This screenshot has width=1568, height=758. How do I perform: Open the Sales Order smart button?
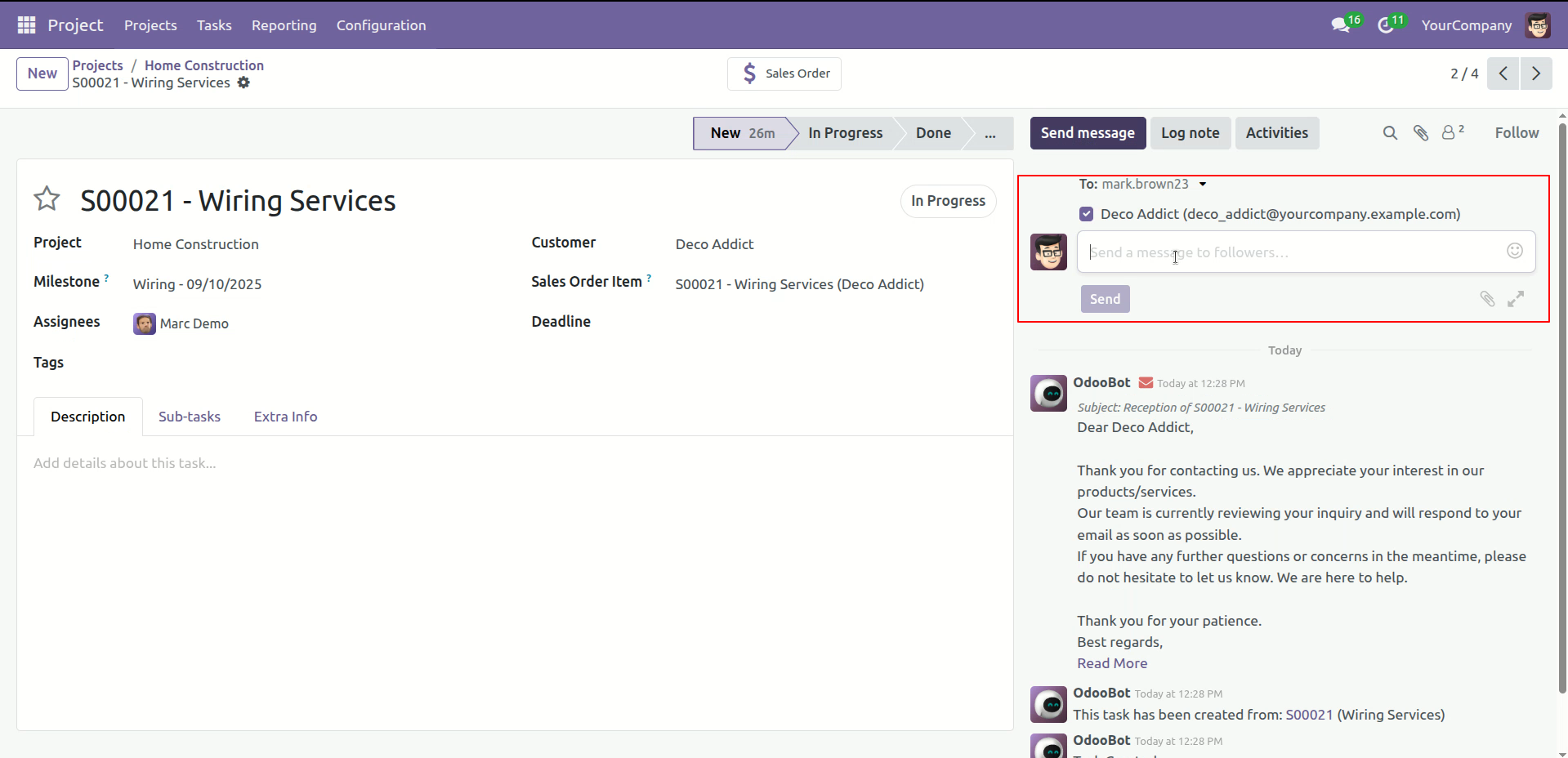tap(784, 74)
